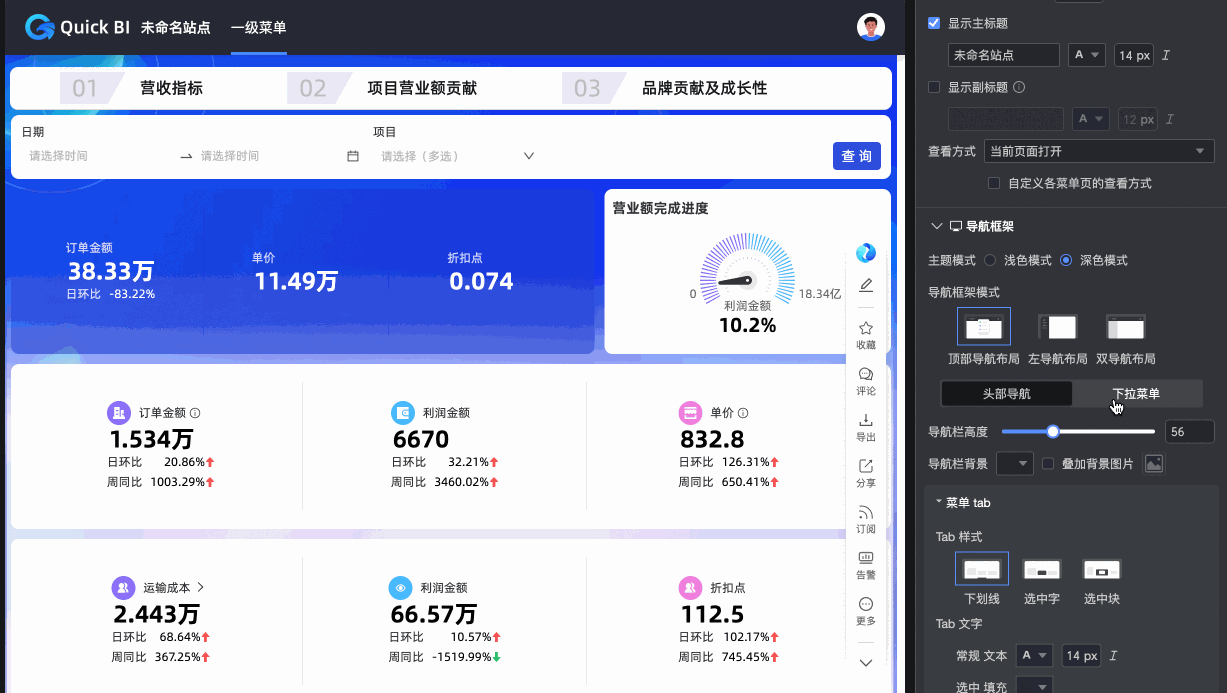Toggle italic for the main title text
Image resolution: width=1227 pixels, height=693 pixels.
click(1166, 55)
